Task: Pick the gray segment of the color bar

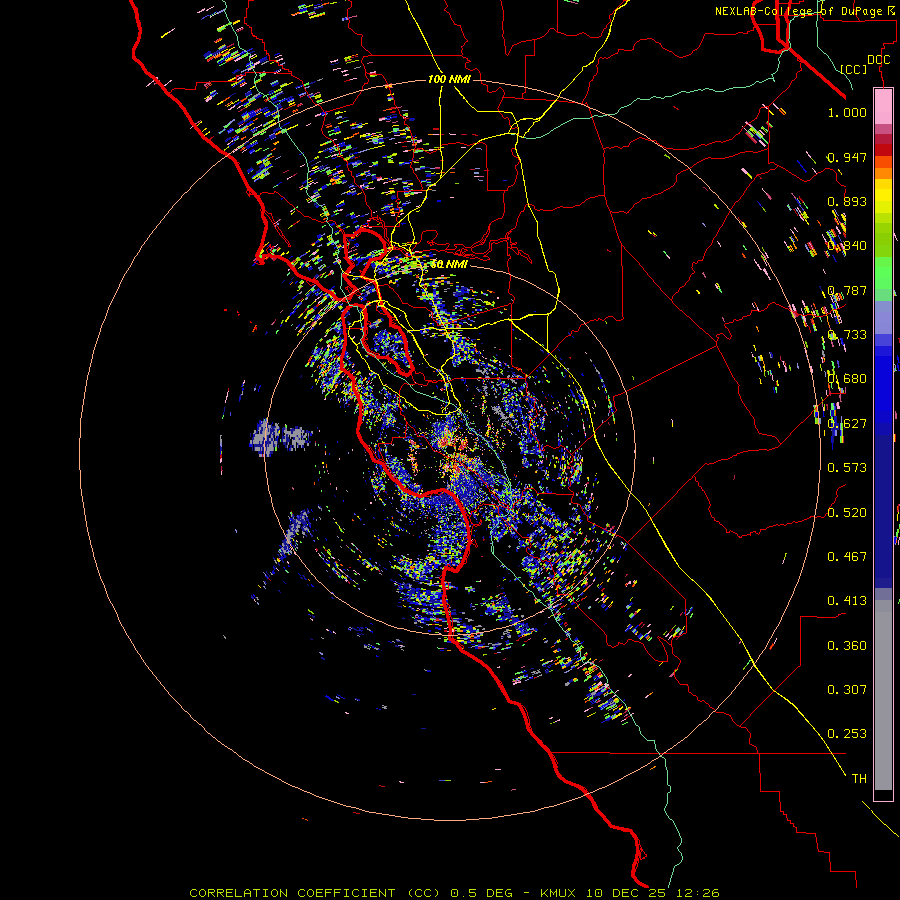Action: [883, 695]
